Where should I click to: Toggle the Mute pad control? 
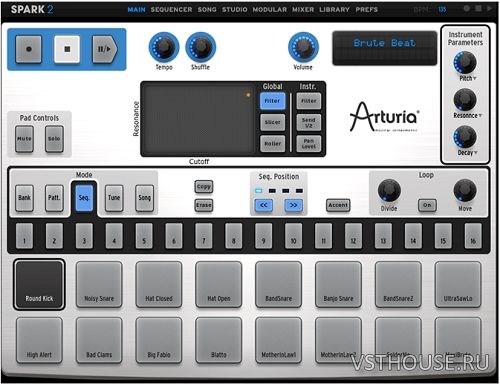24,139
